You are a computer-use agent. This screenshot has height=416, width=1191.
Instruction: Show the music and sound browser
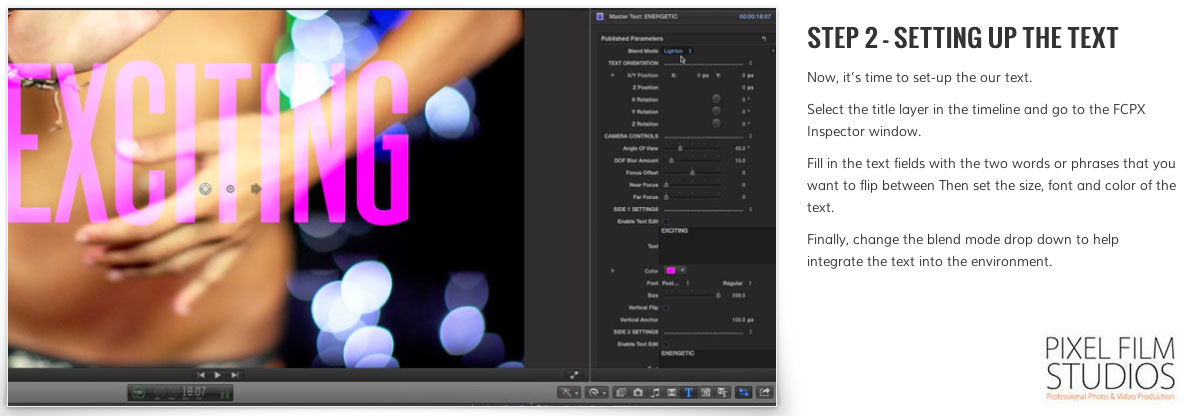pyautogui.click(x=656, y=392)
